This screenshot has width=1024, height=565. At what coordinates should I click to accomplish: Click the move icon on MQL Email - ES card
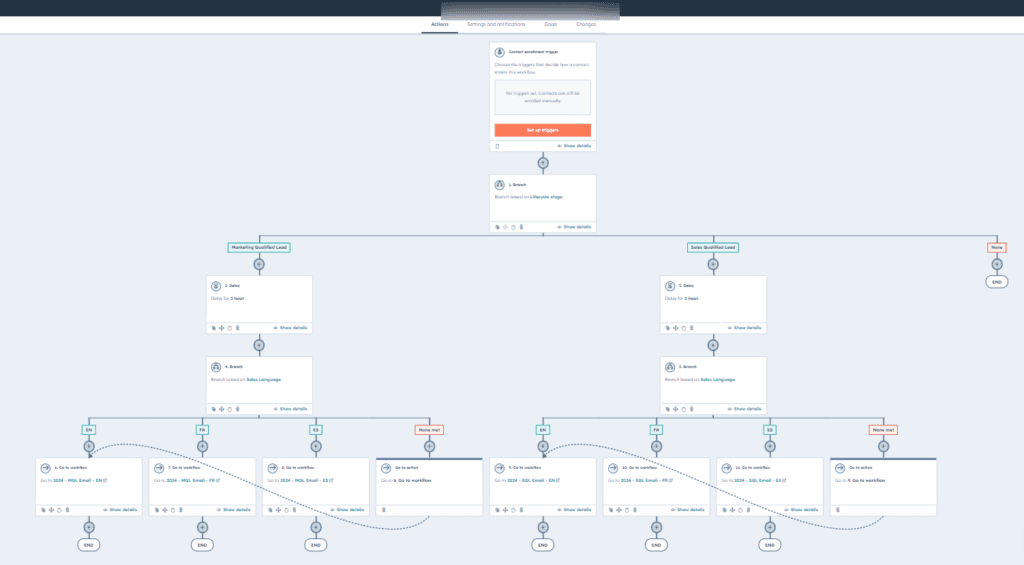[x=278, y=509]
